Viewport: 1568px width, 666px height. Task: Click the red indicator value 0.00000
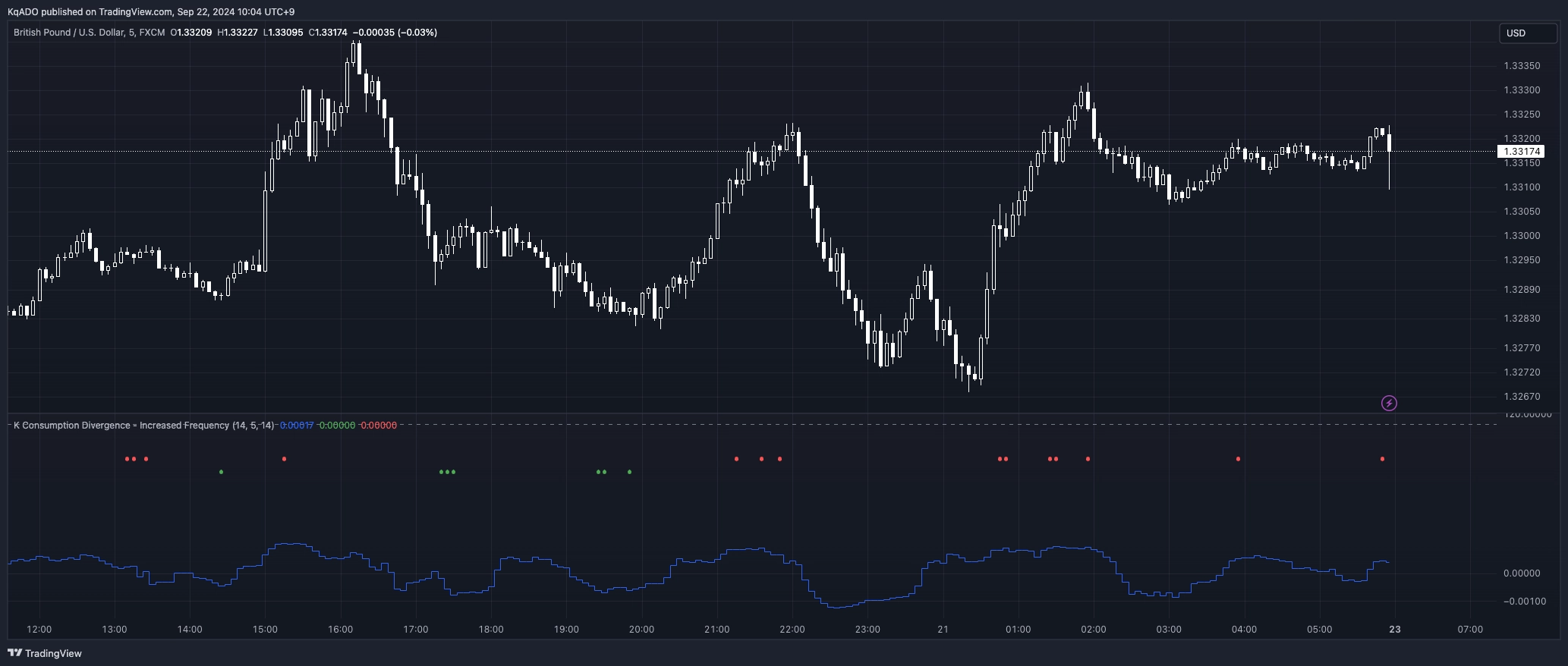[x=379, y=426]
